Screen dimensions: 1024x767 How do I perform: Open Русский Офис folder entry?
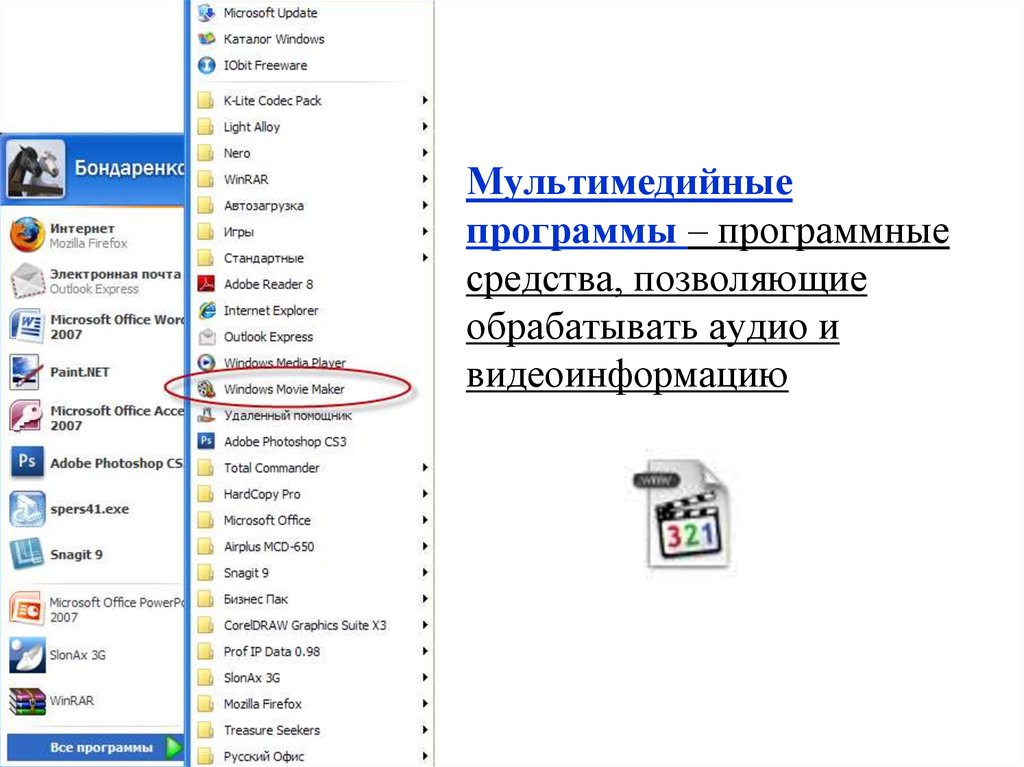pyautogui.click(x=313, y=756)
